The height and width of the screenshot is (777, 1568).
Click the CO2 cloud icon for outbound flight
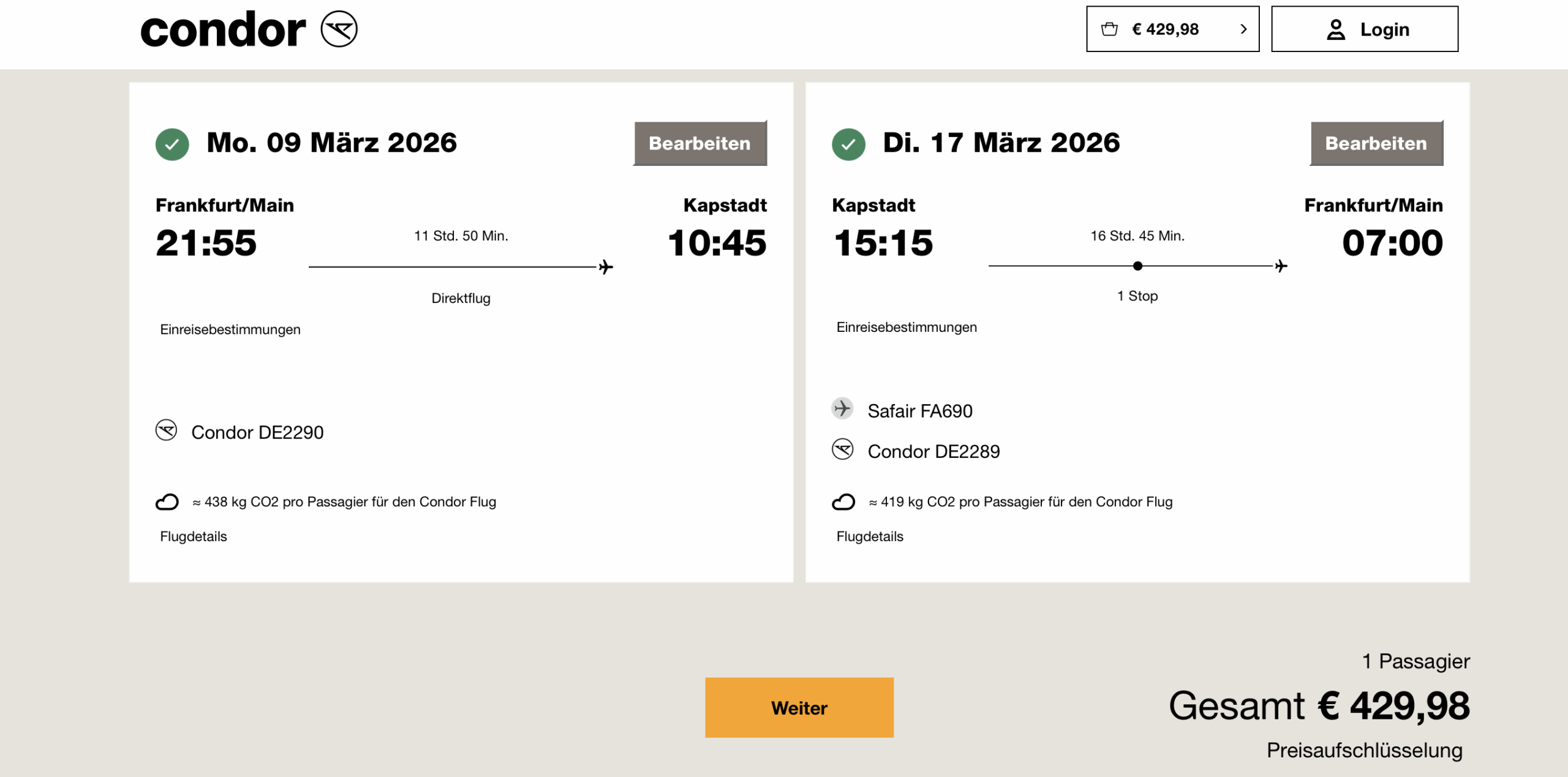click(x=167, y=502)
